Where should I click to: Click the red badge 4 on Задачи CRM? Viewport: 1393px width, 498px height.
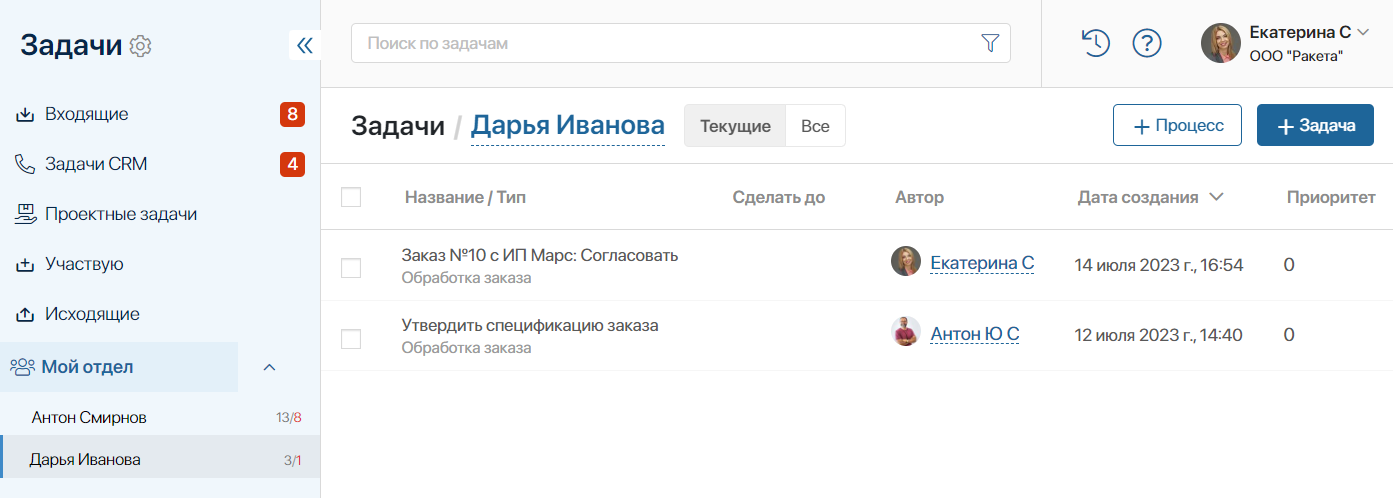click(x=292, y=164)
